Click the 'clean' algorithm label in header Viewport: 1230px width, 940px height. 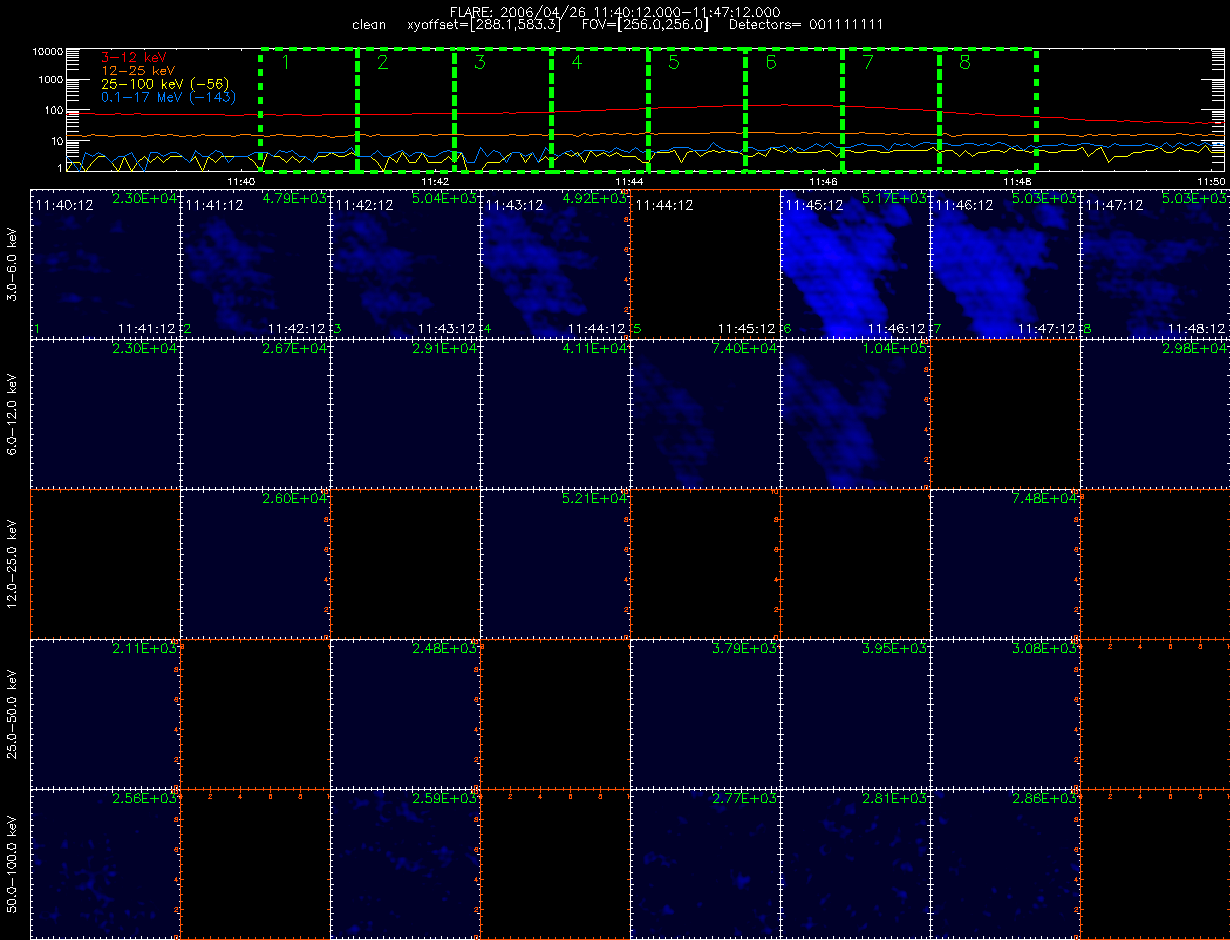point(369,24)
